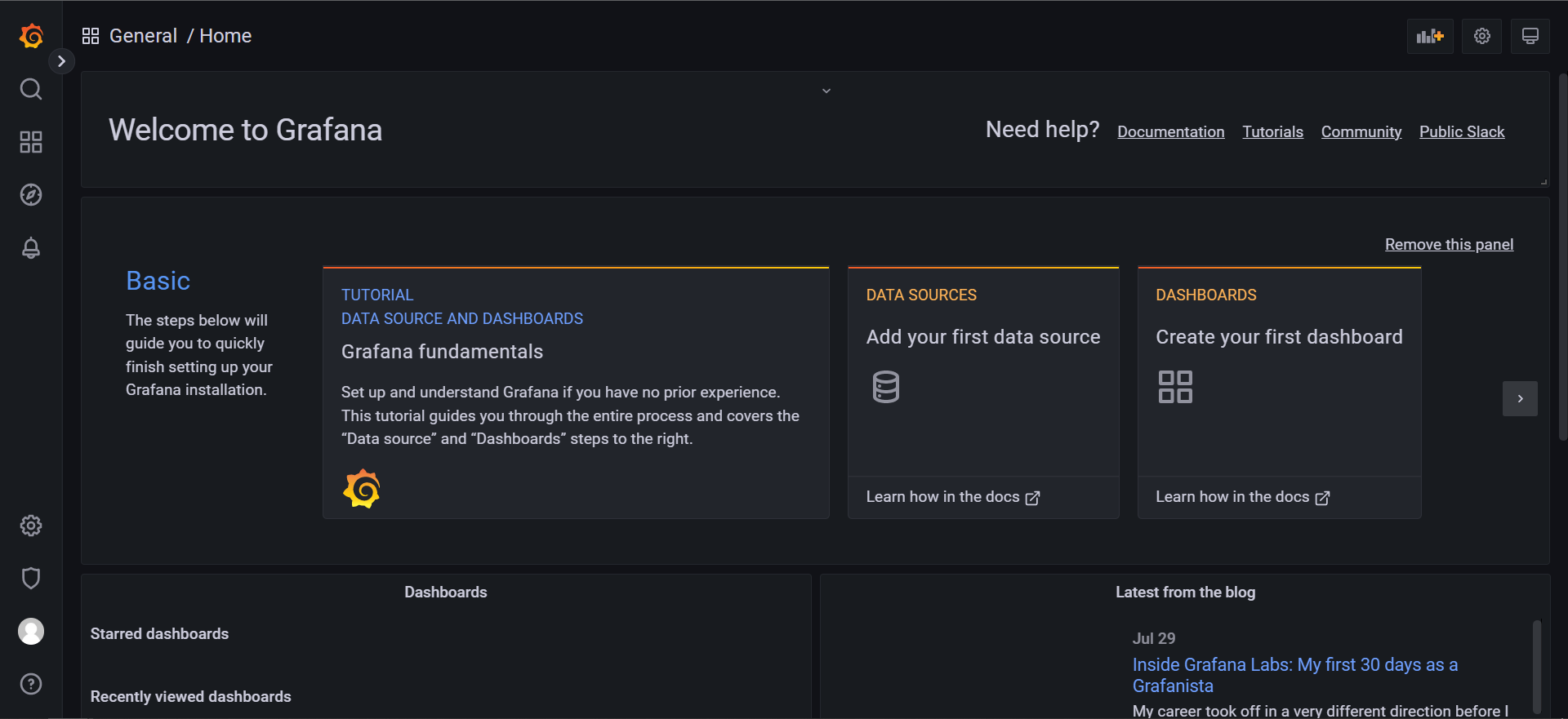Open the user profile avatar

pos(31,632)
